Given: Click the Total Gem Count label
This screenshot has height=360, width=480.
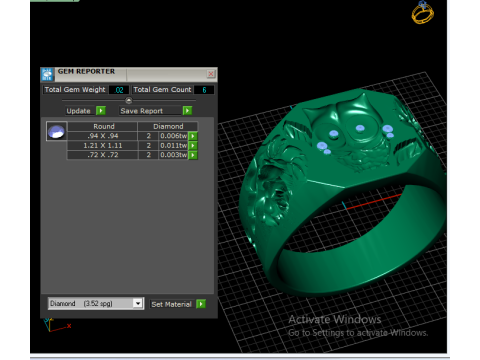Looking at the screenshot, I should coord(162,90).
